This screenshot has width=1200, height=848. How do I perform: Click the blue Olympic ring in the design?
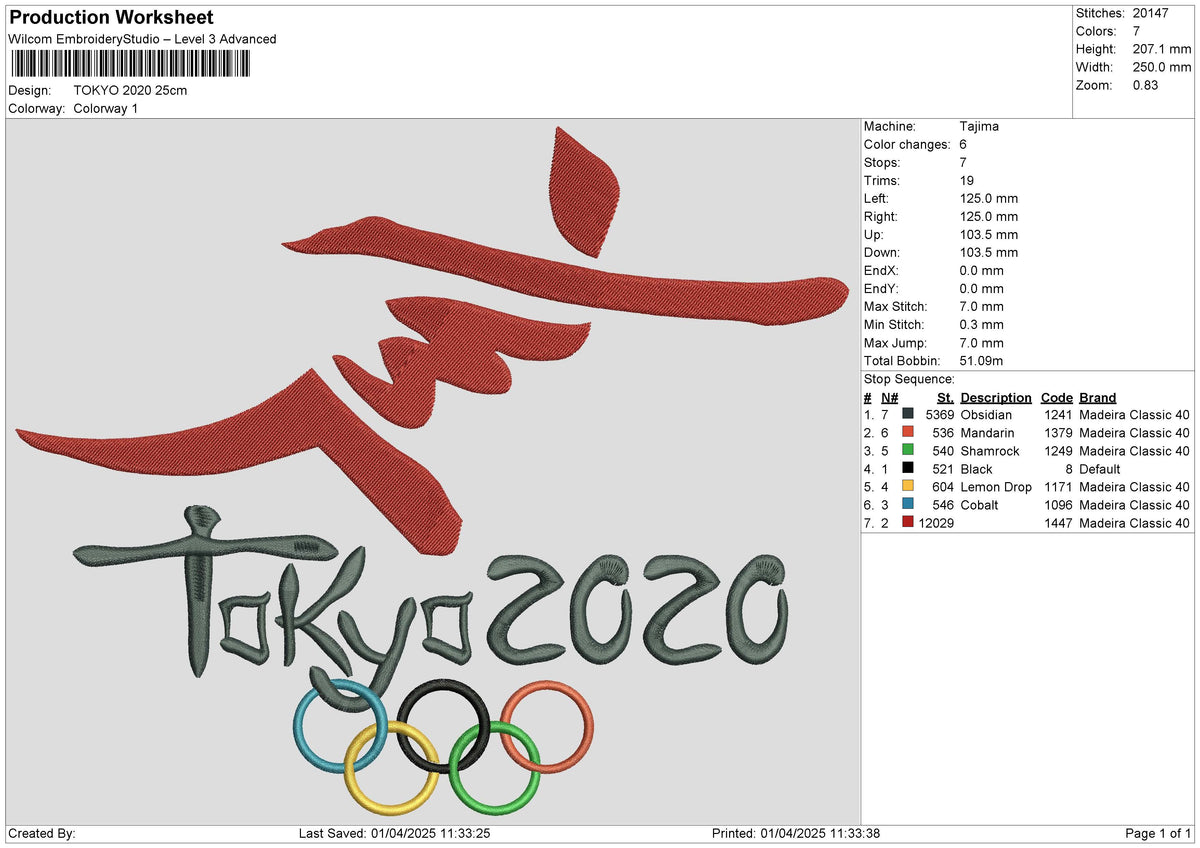[340, 727]
